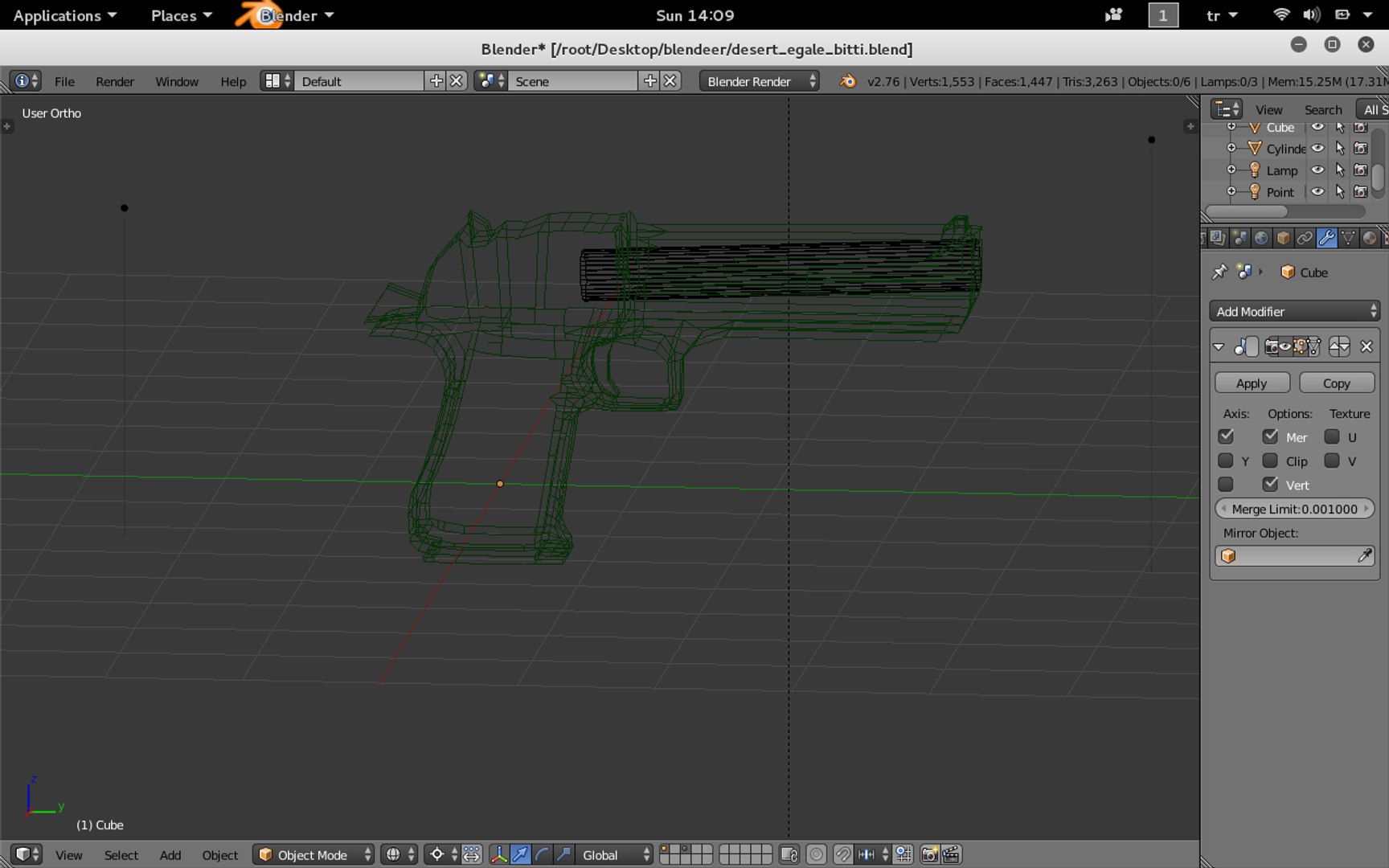The image size is (1389, 868).
Task: Open the Material properties tab
Action: pos(1370,238)
